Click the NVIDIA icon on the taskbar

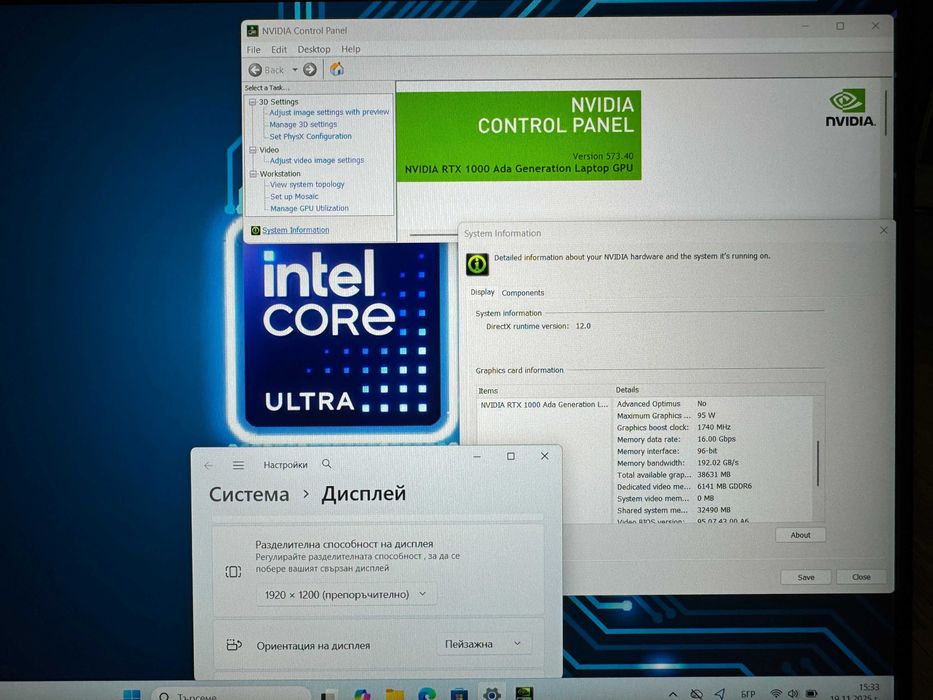click(524, 694)
